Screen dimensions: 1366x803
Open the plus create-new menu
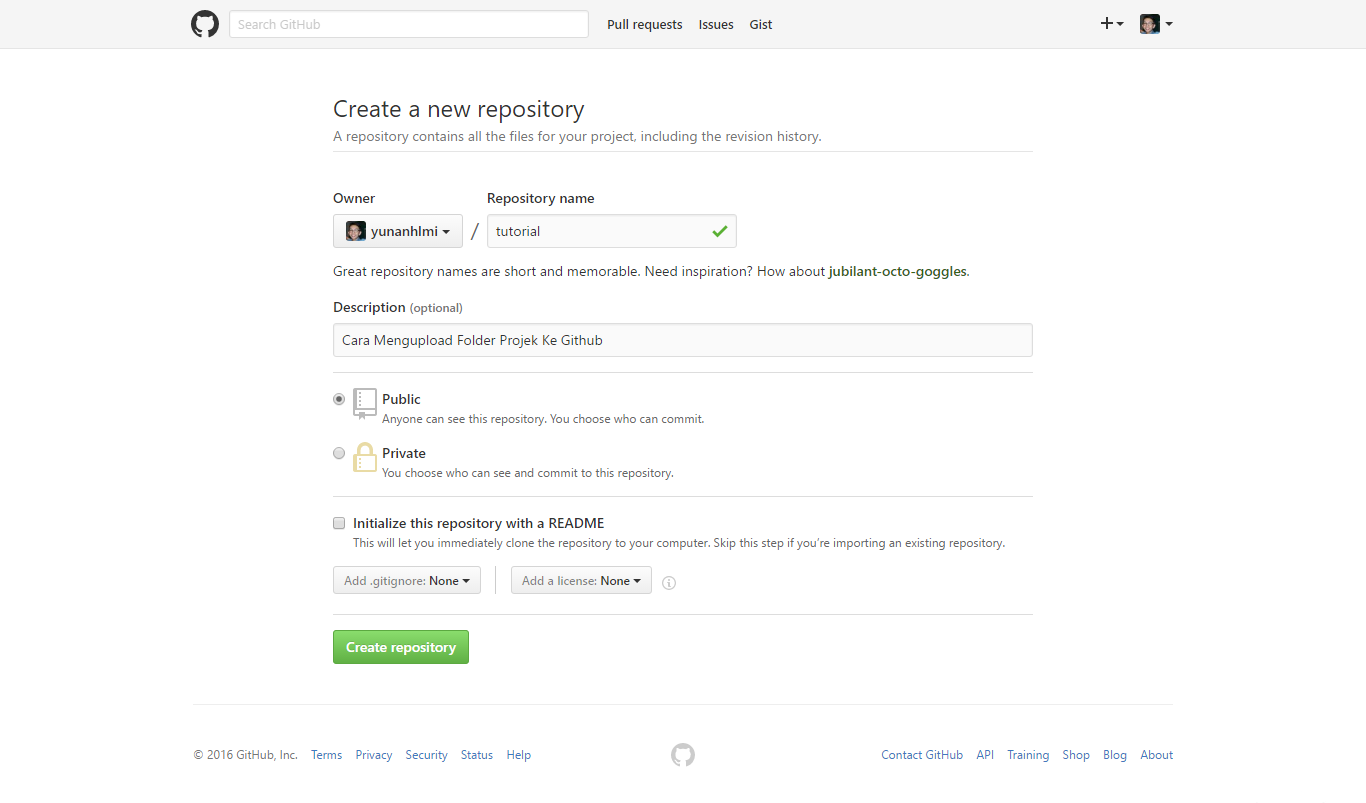(1111, 24)
